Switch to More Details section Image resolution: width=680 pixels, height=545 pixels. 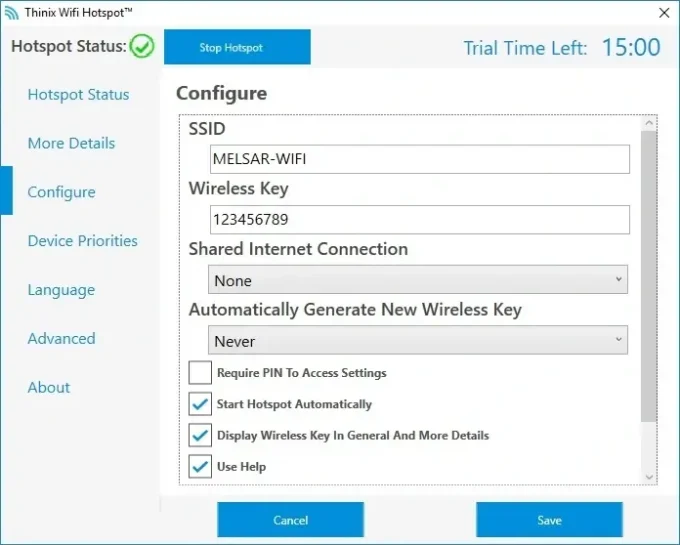(71, 143)
